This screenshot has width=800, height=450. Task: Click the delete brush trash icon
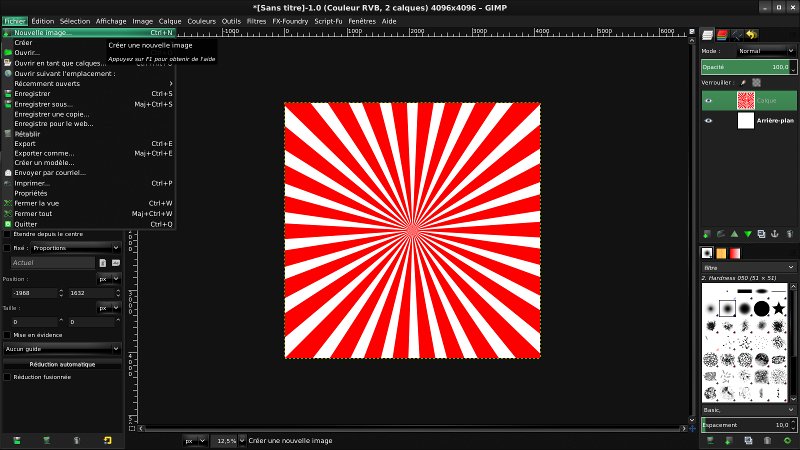click(x=767, y=440)
